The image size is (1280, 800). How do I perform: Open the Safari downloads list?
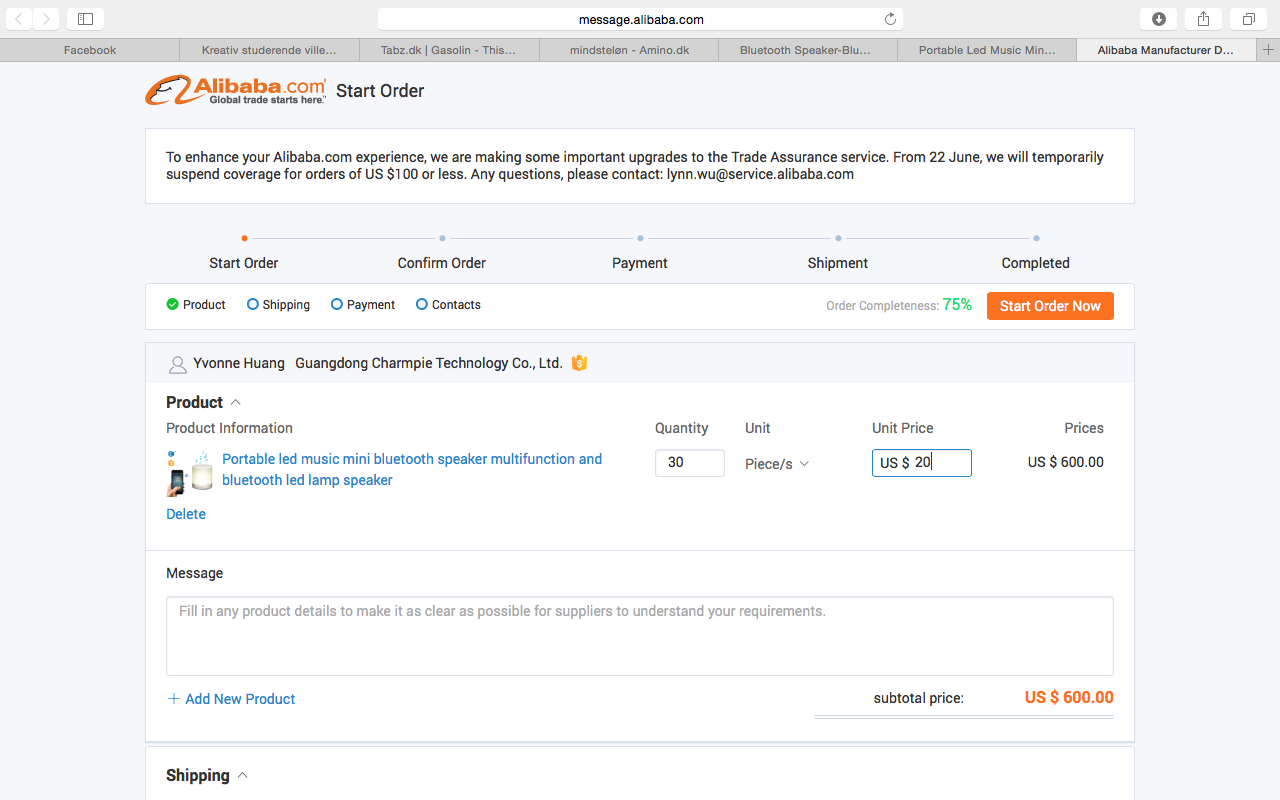pyautogui.click(x=1158, y=19)
